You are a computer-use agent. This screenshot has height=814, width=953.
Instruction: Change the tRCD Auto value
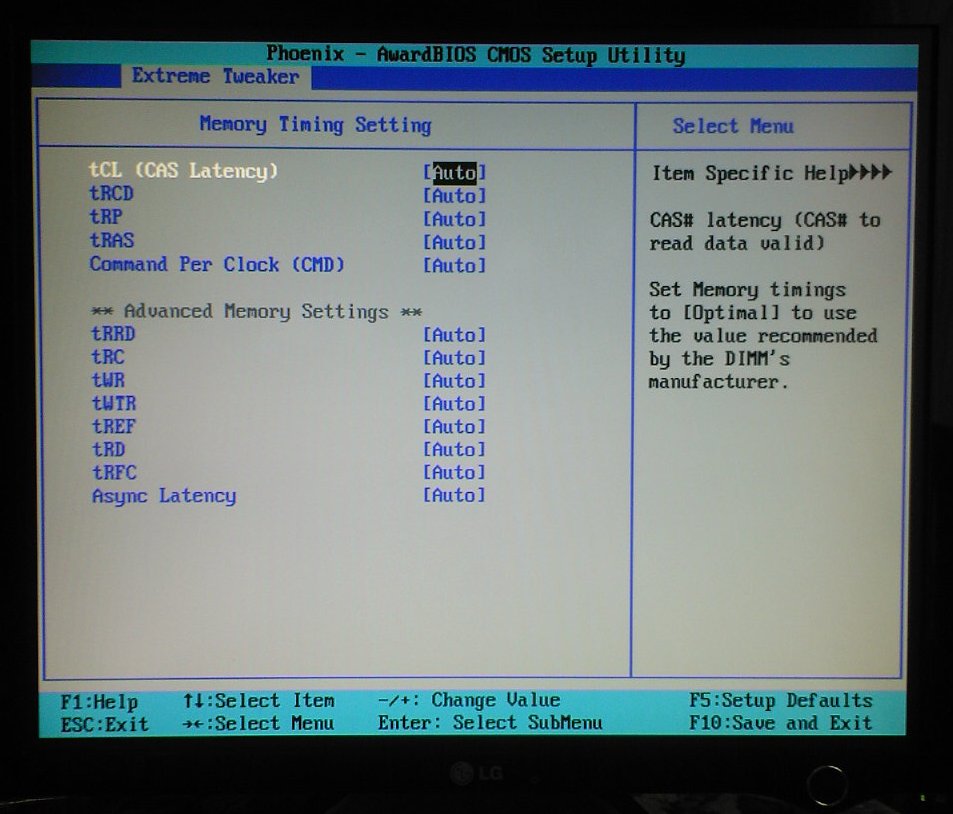(x=455, y=196)
